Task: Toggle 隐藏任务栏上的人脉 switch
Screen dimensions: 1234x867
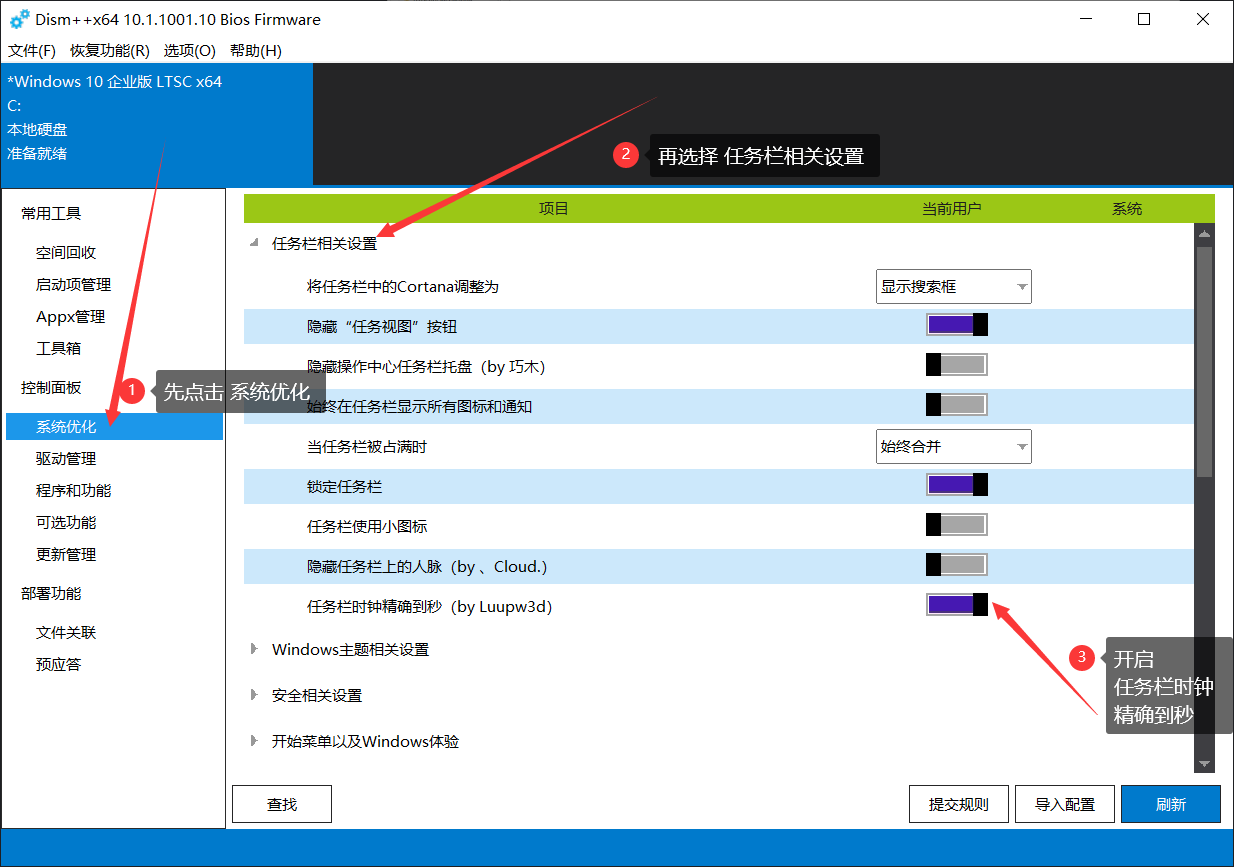Action: [x=957, y=565]
